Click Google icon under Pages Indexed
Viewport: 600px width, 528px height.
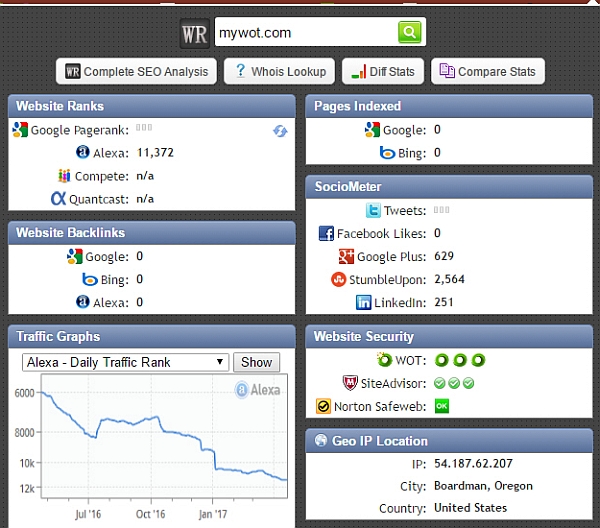point(372,130)
